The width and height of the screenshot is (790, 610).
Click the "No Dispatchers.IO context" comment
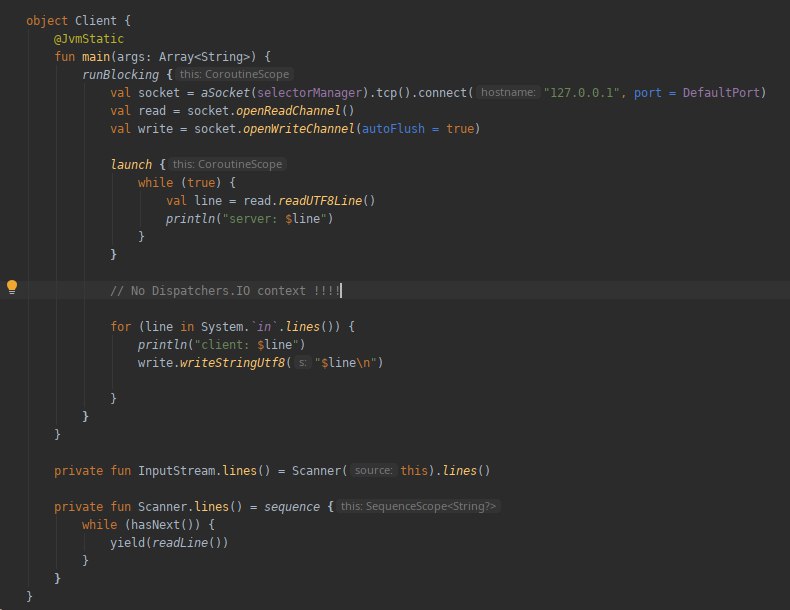point(226,291)
